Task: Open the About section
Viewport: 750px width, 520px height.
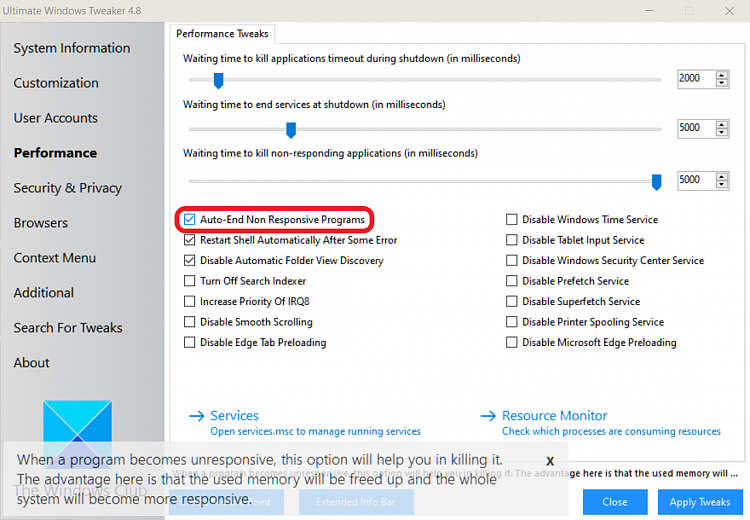Action: point(32,363)
